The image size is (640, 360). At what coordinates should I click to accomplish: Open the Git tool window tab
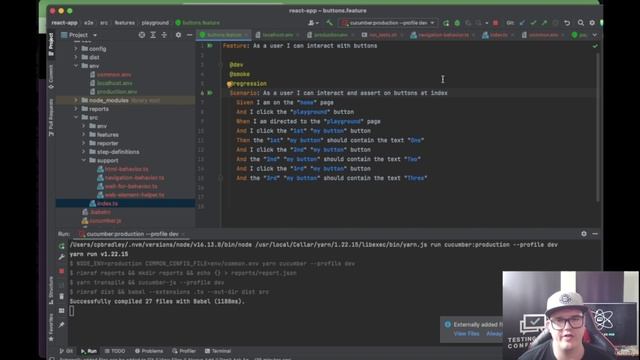(x=66, y=351)
